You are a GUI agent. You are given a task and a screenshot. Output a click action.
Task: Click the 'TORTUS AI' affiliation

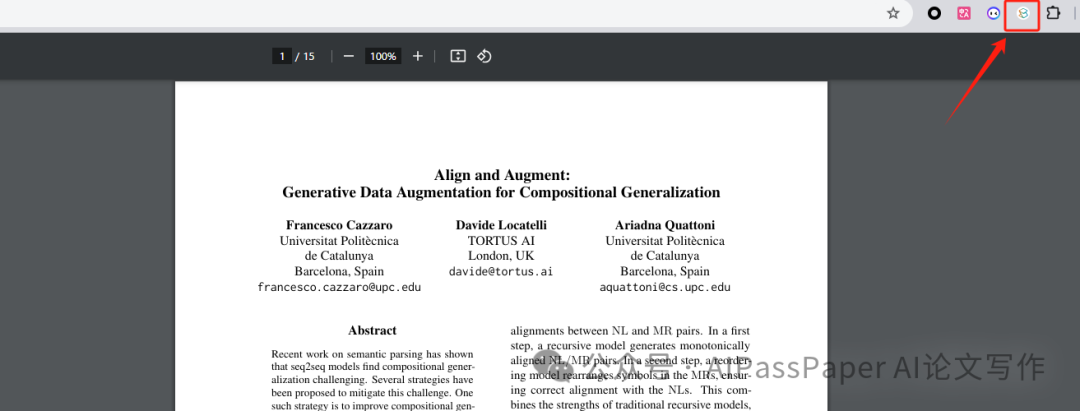[501, 241]
